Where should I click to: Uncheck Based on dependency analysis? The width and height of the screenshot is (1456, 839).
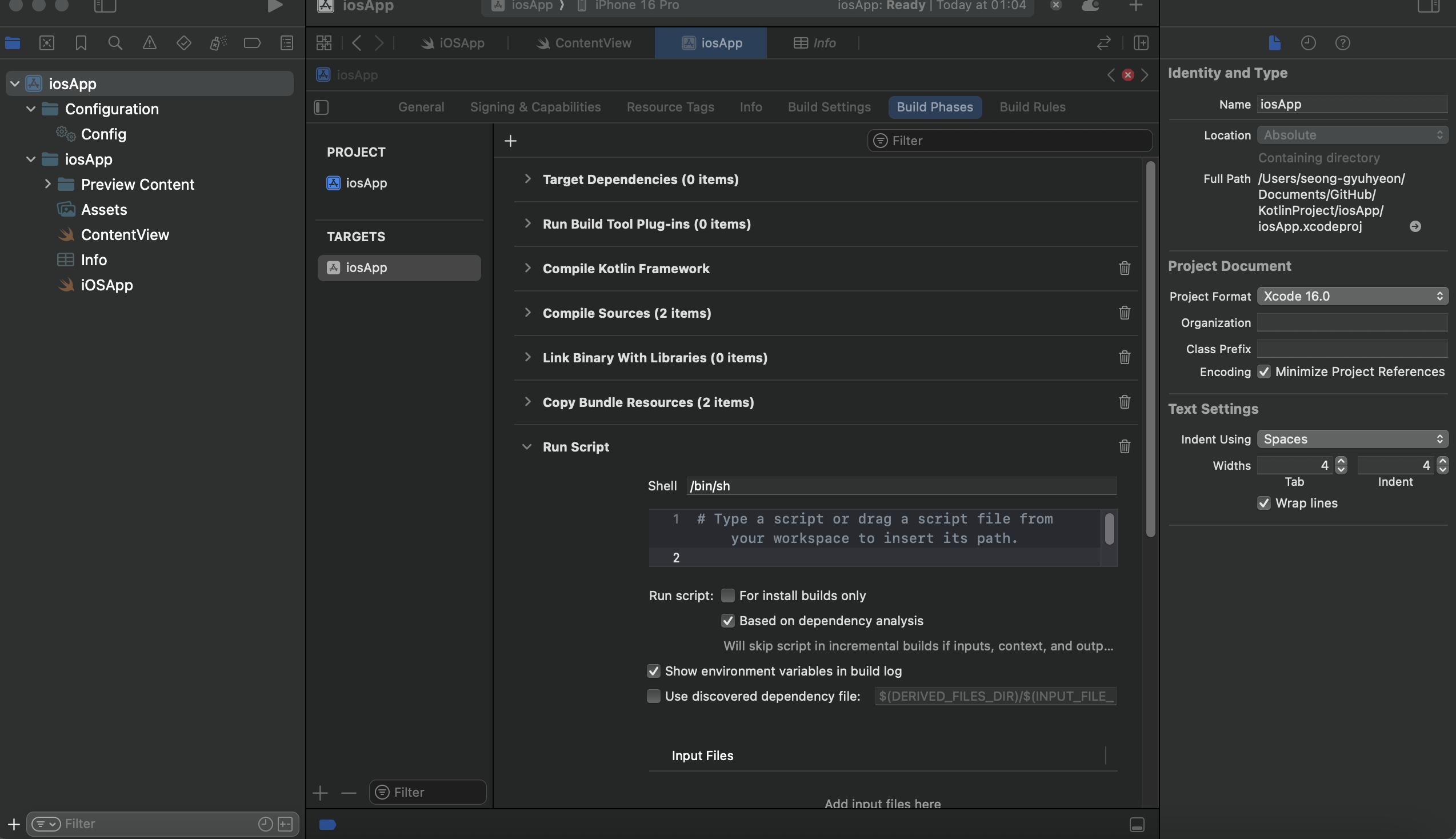tap(728, 621)
